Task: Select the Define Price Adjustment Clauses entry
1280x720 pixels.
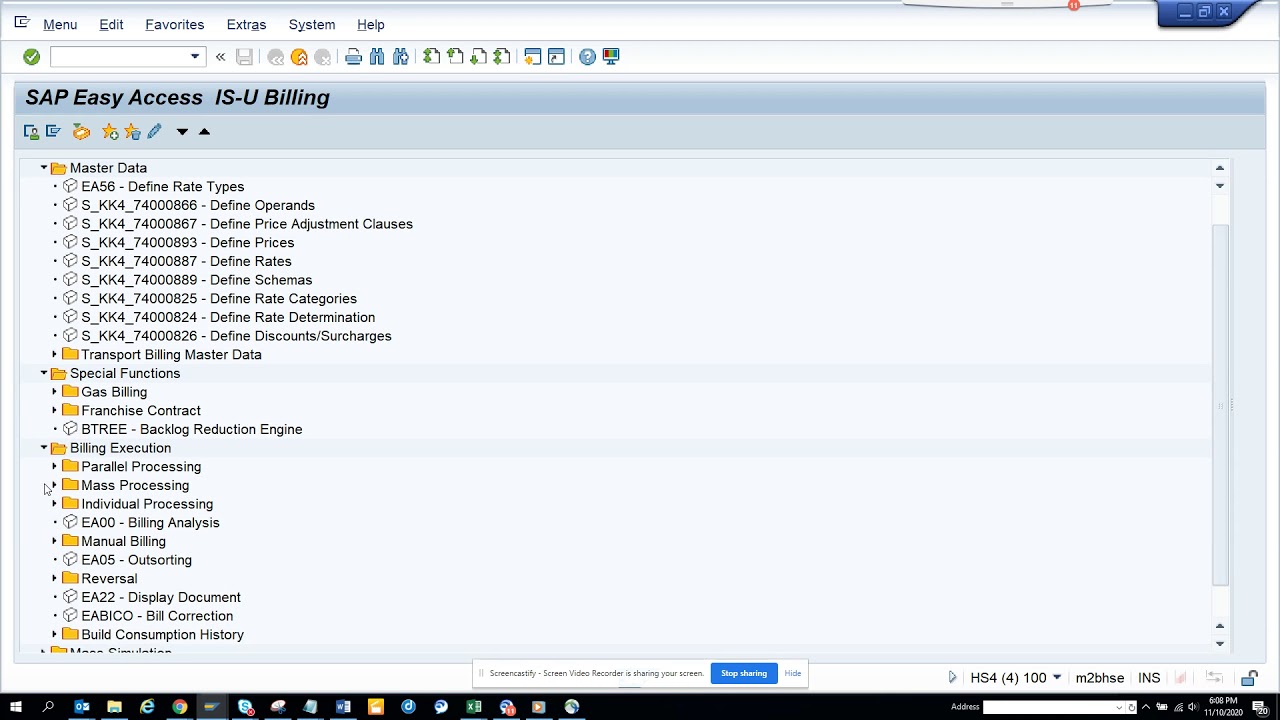Action: (247, 224)
